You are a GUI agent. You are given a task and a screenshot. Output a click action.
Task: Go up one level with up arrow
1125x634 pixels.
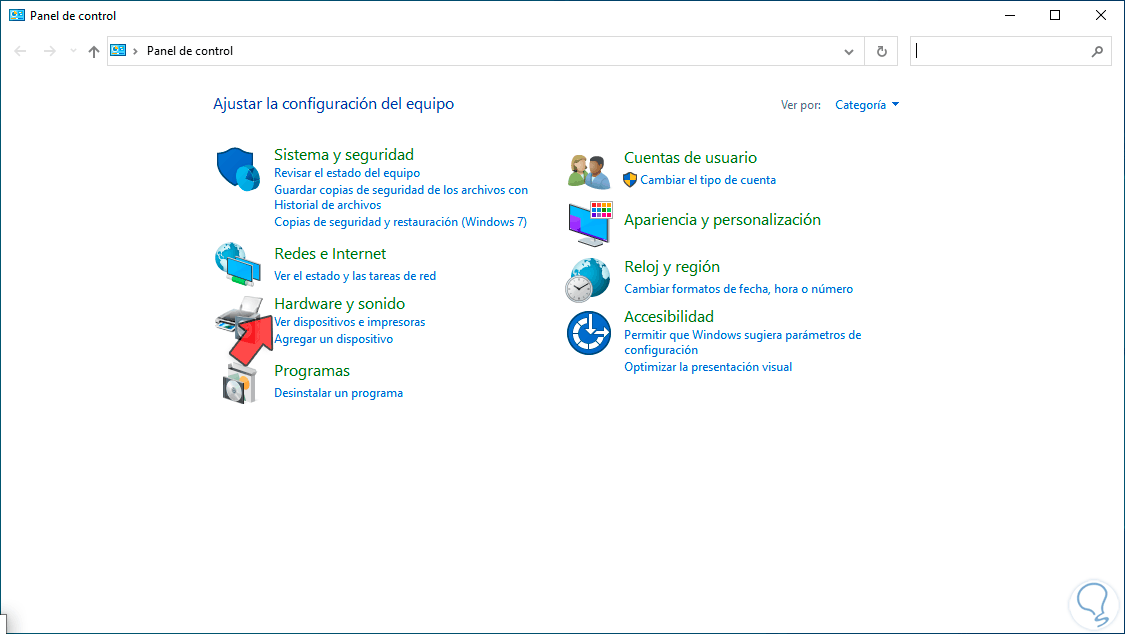click(x=94, y=51)
